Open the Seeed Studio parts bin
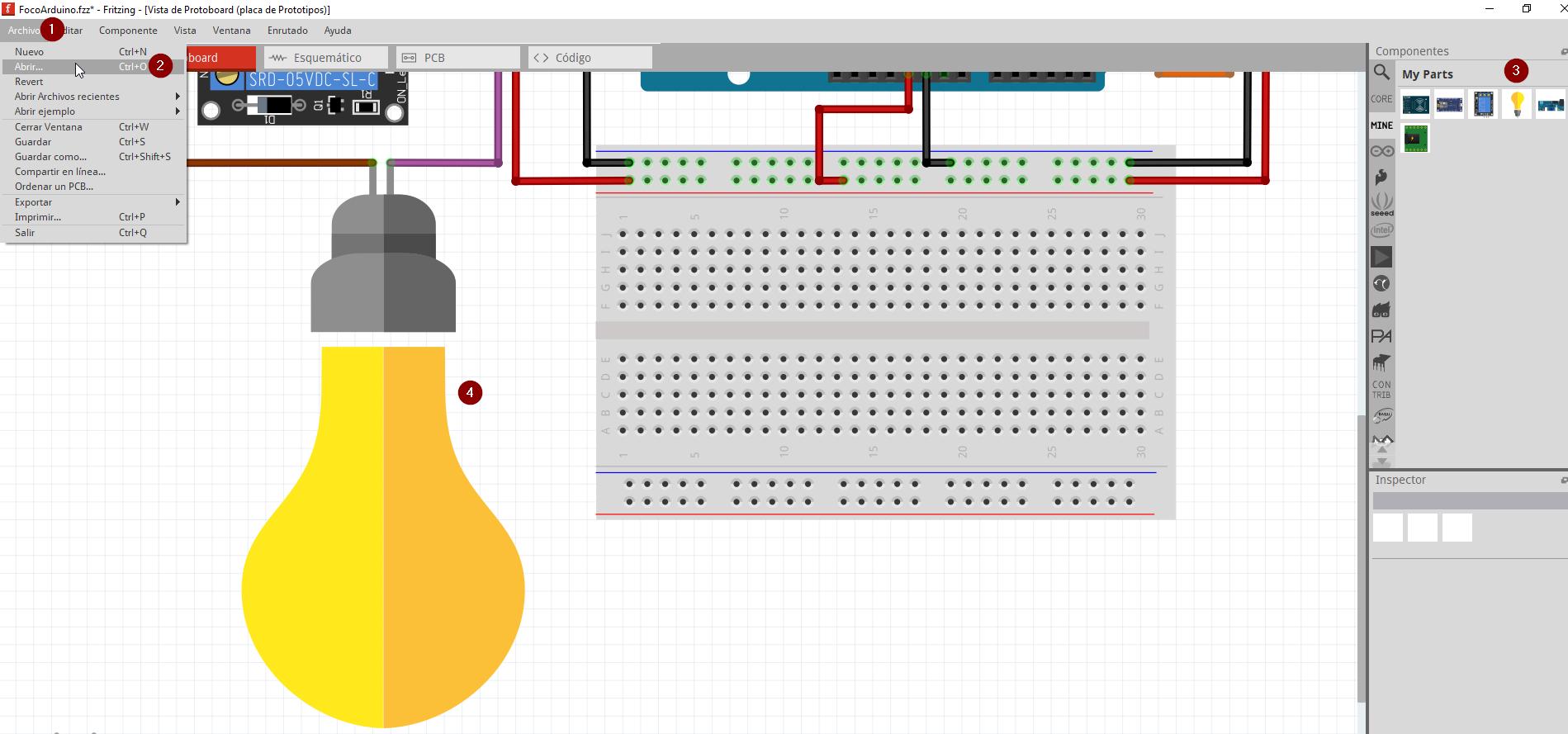This screenshot has height=734, width=1568. [x=1381, y=204]
